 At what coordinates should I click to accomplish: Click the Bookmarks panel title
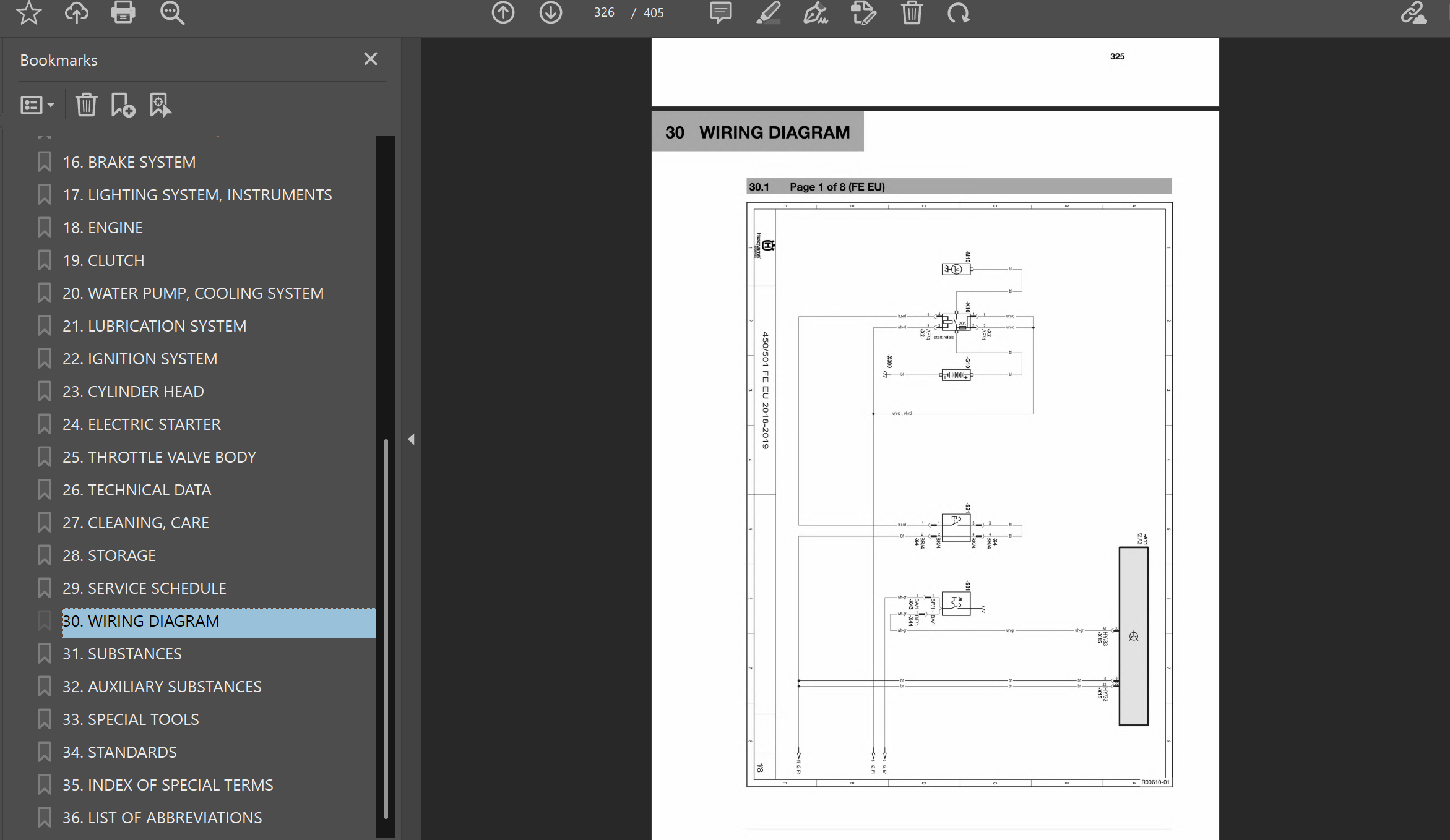59,60
